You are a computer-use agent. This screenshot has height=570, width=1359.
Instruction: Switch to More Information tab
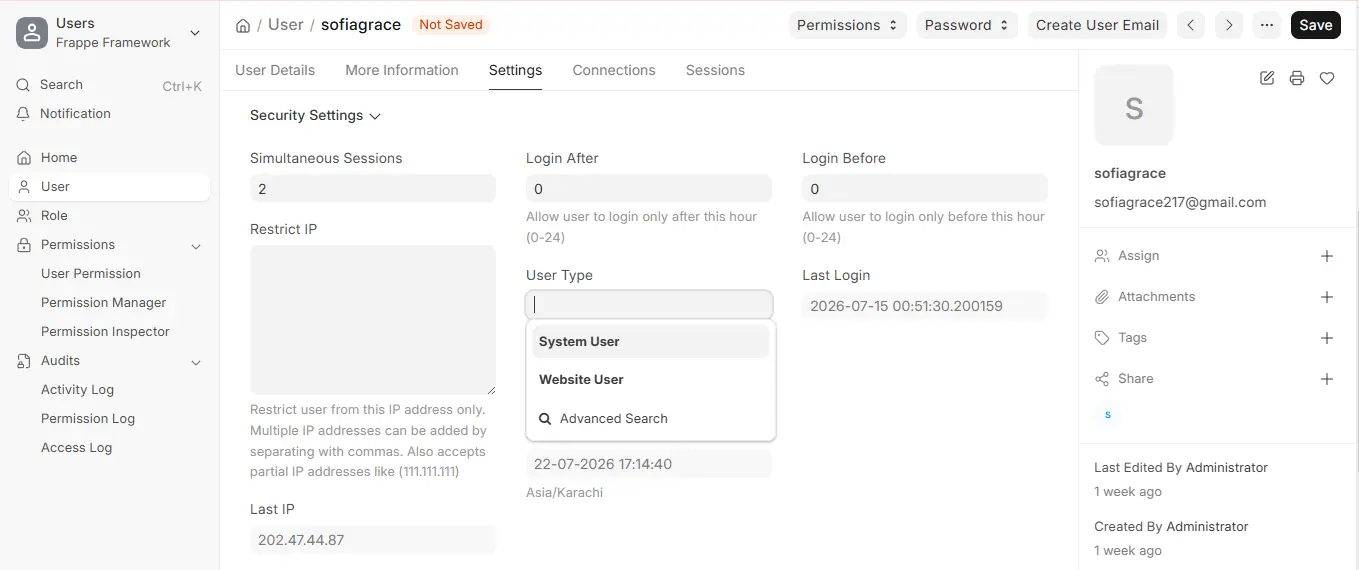click(x=402, y=70)
